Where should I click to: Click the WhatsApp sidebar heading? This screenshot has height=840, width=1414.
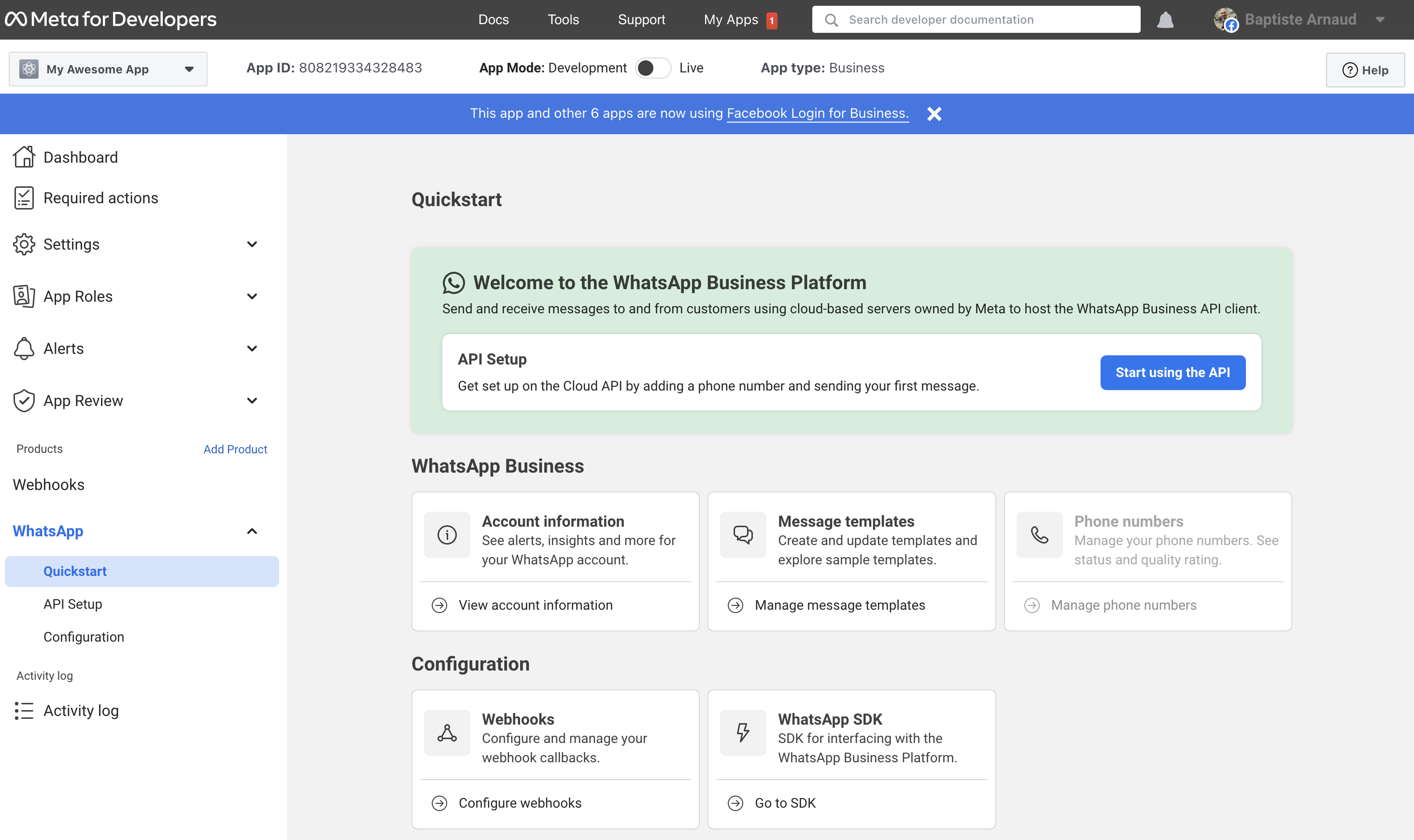pyautogui.click(x=48, y=531)
